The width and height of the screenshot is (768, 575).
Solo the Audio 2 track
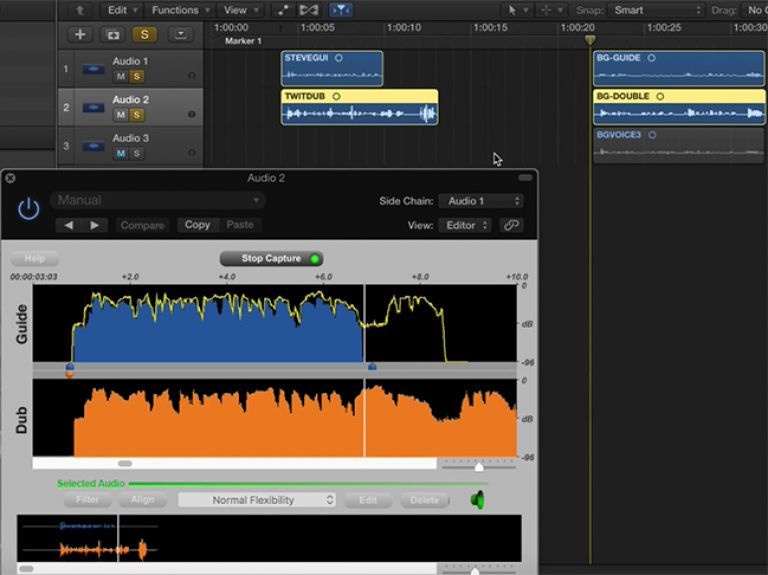point(137,115)
